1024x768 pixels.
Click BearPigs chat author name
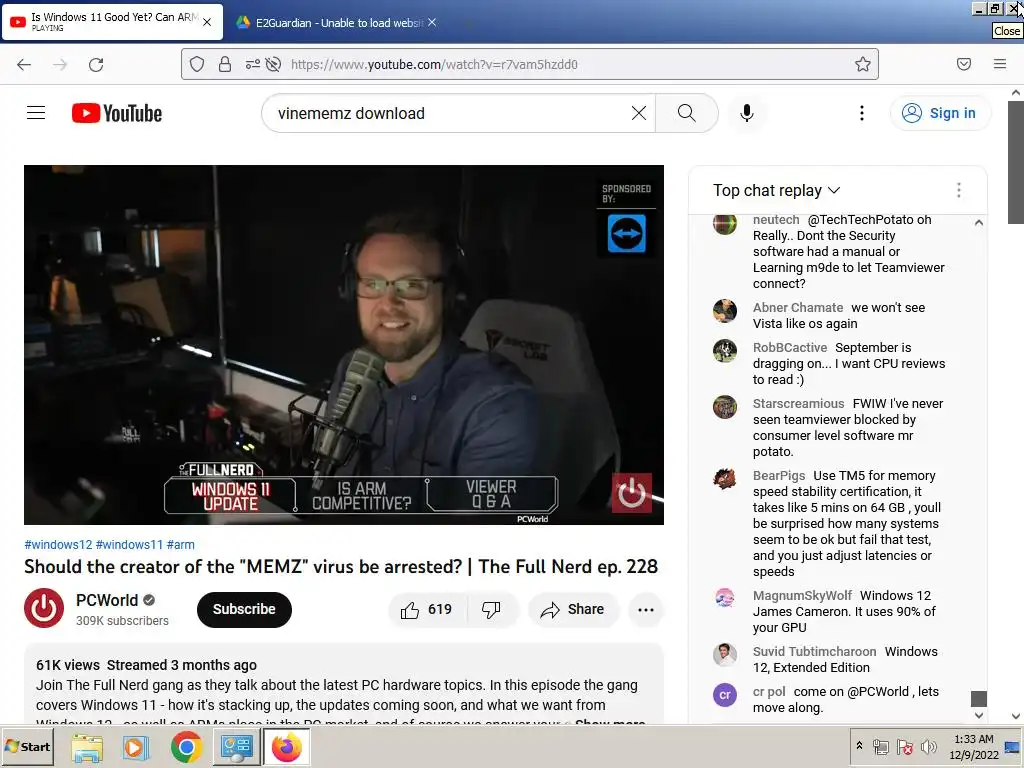point(778,475)
